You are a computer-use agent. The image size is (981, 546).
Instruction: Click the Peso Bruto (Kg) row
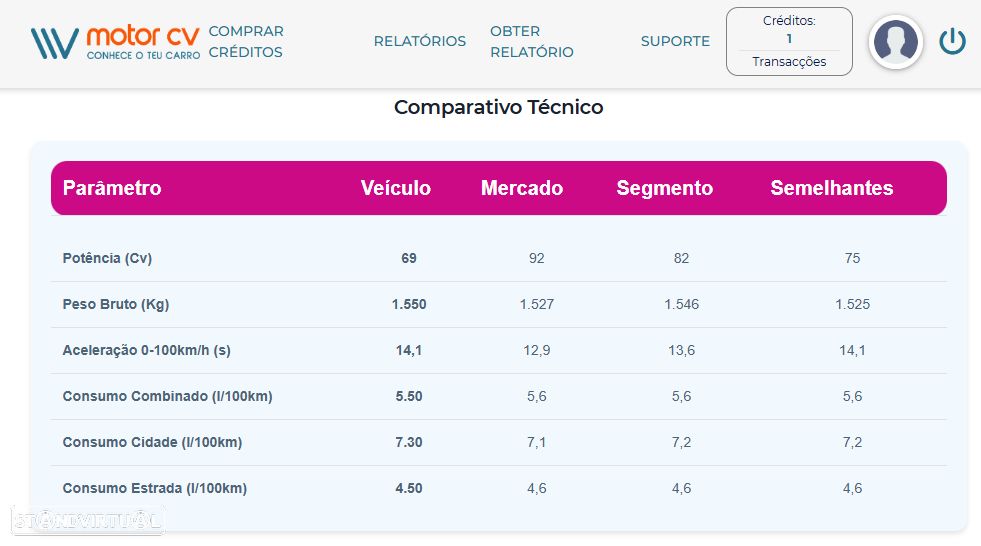(115, 304)
